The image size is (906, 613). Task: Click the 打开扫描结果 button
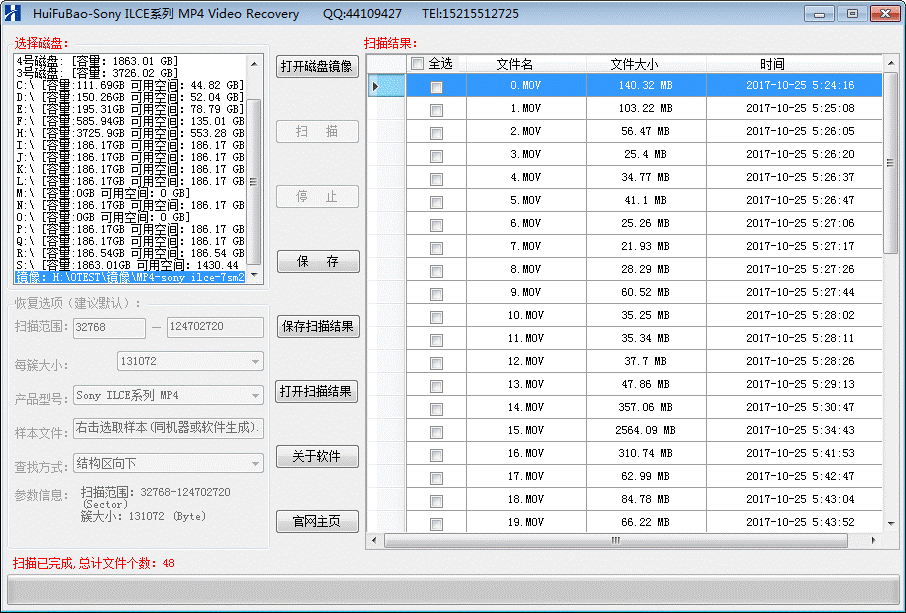317,392
